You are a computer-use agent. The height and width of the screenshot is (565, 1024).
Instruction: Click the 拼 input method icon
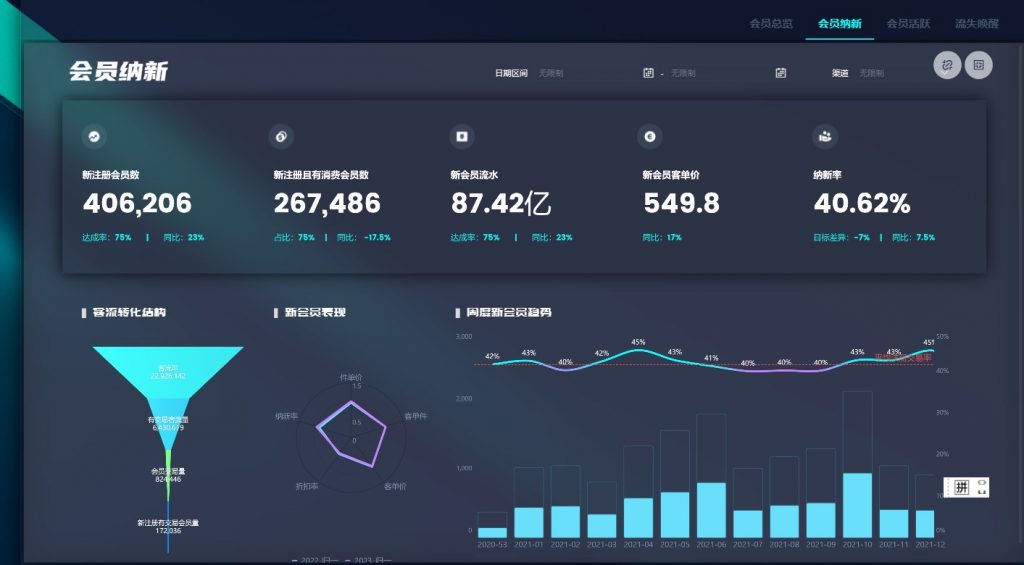[961, 487]
